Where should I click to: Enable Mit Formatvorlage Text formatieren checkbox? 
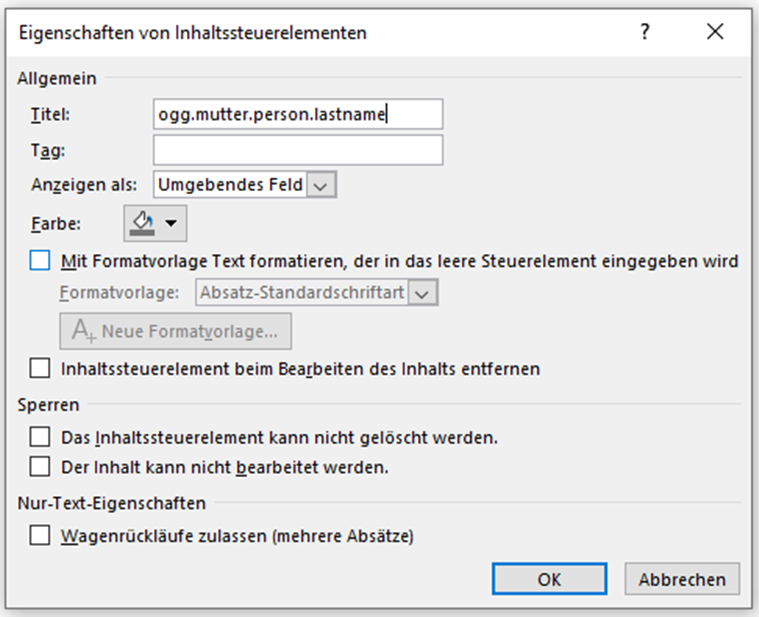click(x=40, y=261)
